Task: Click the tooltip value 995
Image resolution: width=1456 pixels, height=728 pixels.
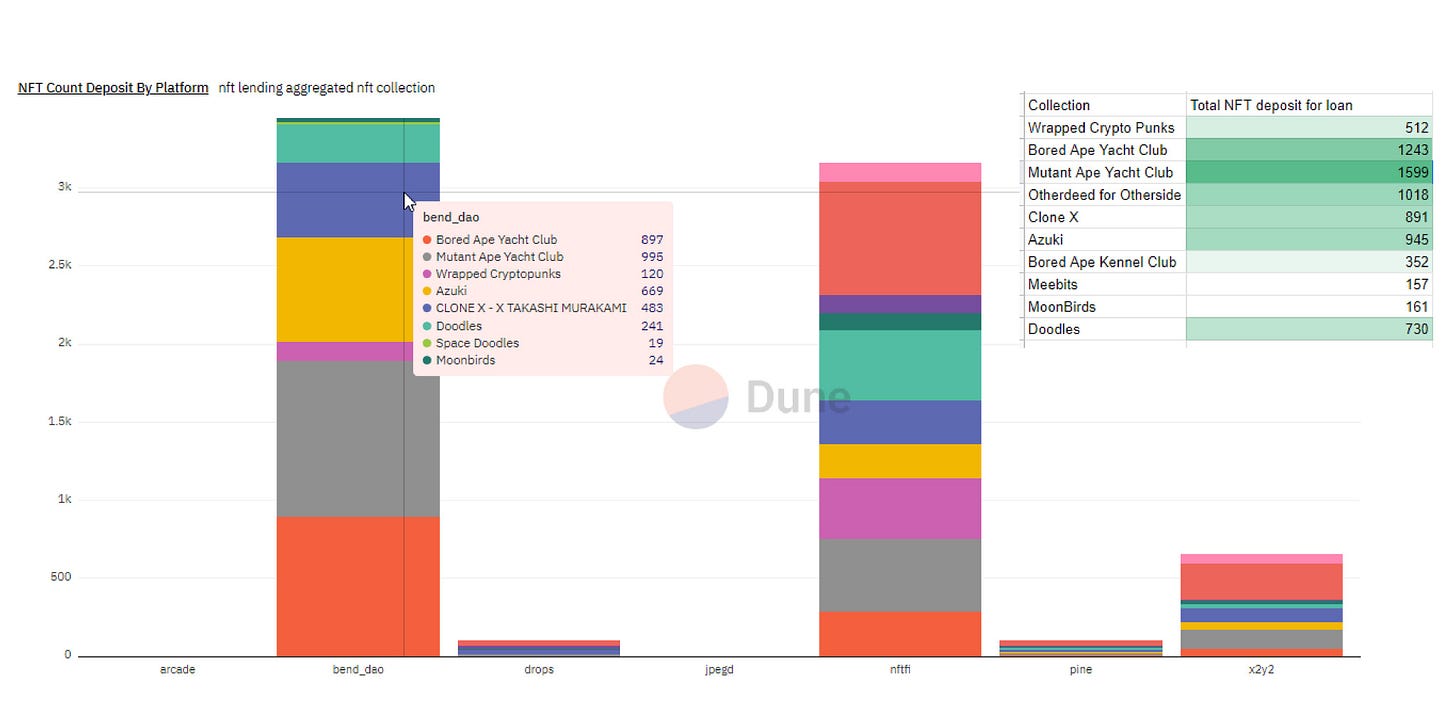Action: tap(652, 257)
